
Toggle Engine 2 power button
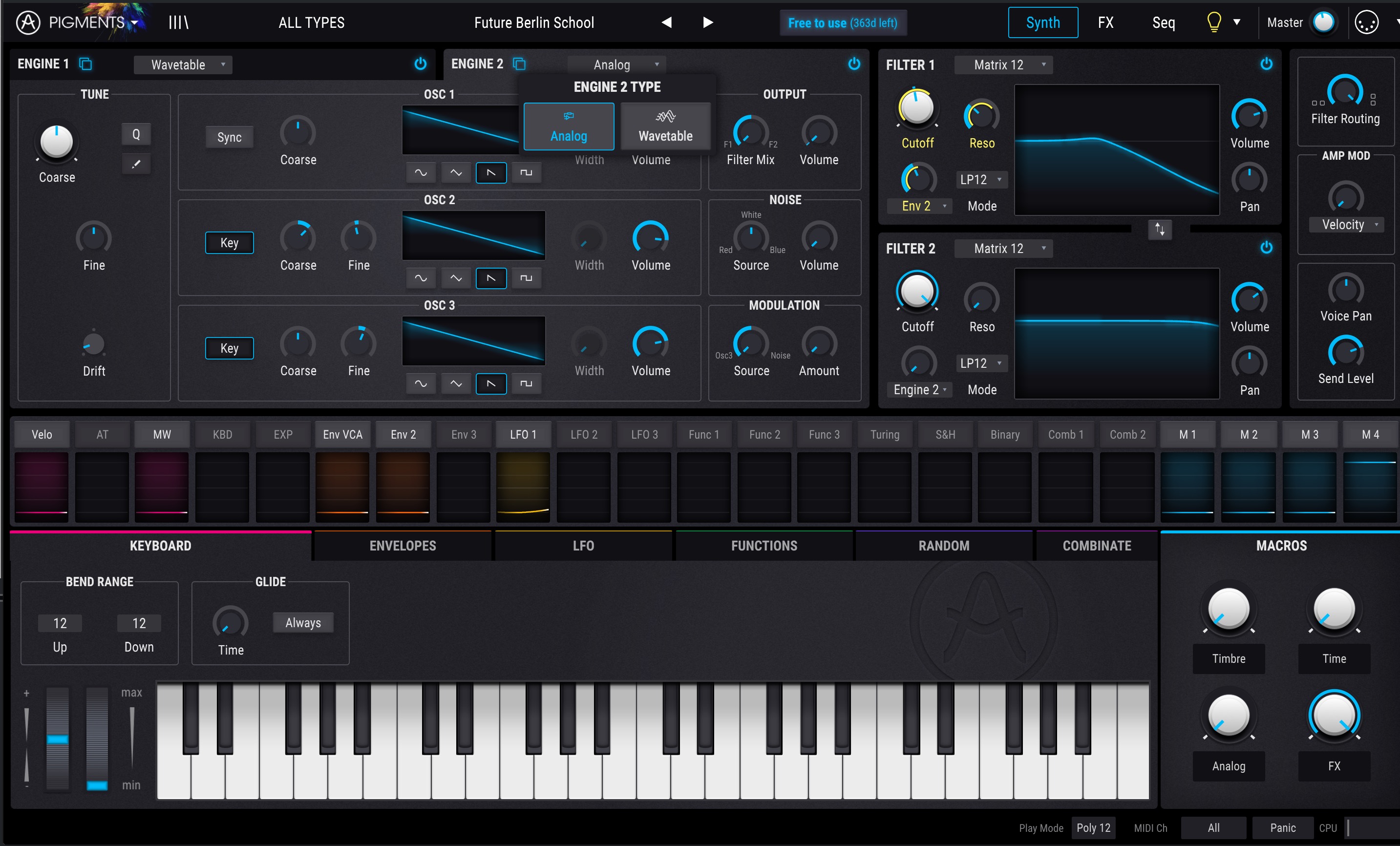pos(854,63)
